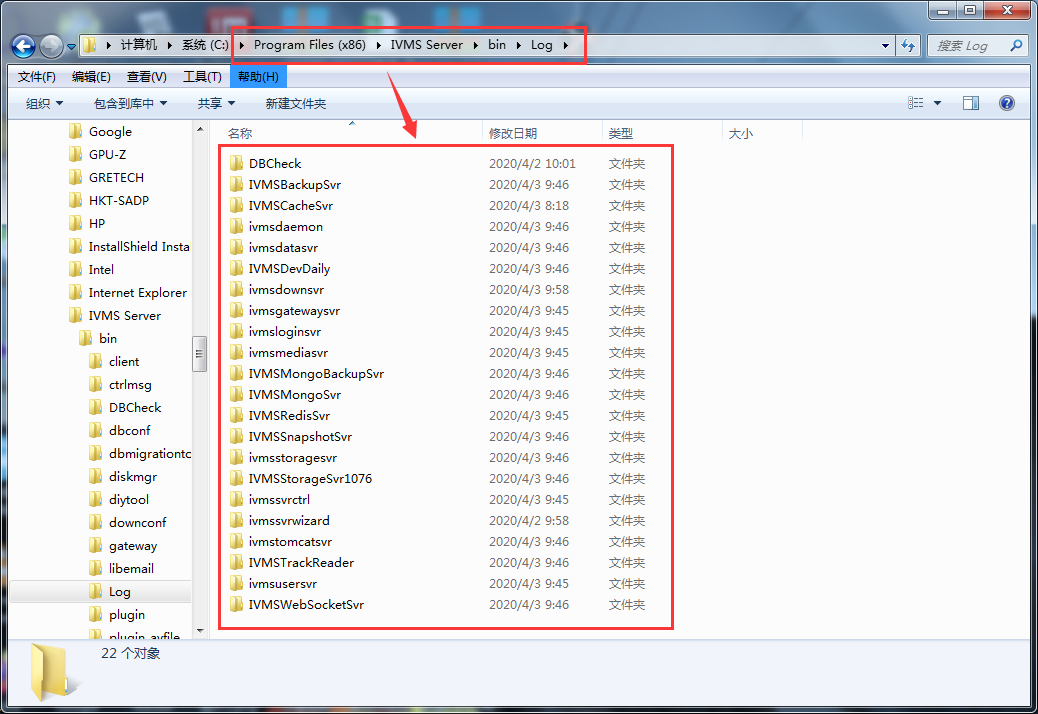This screenshot has height=714, width=1038.
Task: Click the 新建文件夹 button
Action: pos(296,103)
